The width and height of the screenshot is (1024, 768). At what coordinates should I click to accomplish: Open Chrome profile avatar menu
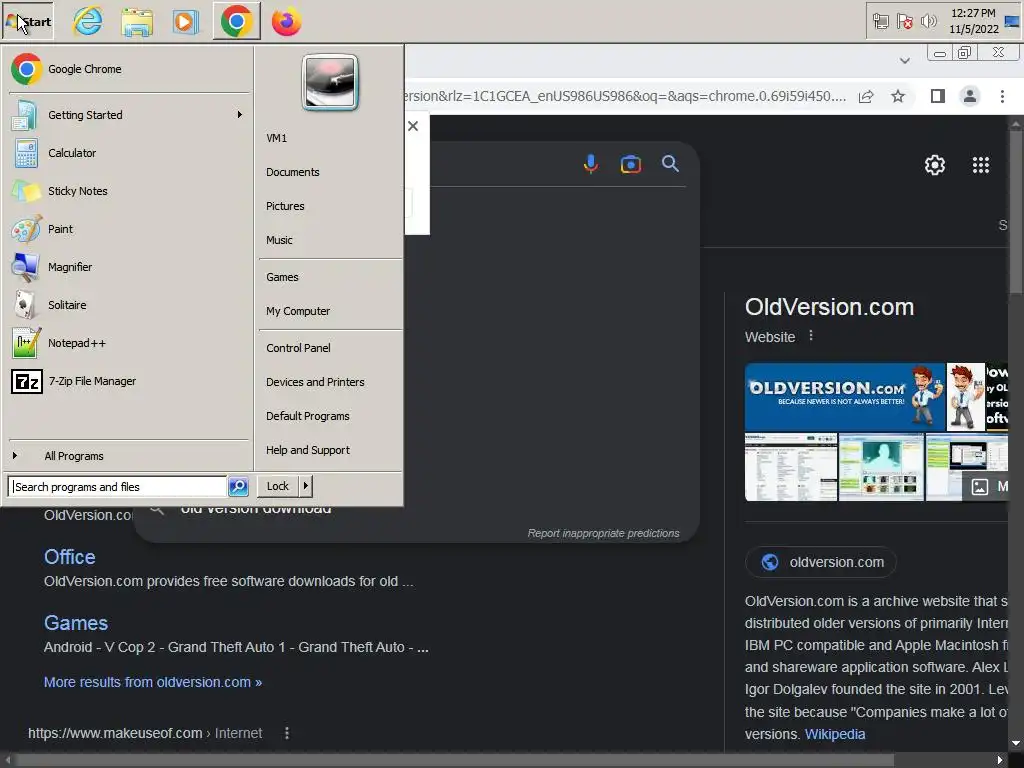[970, 97]
